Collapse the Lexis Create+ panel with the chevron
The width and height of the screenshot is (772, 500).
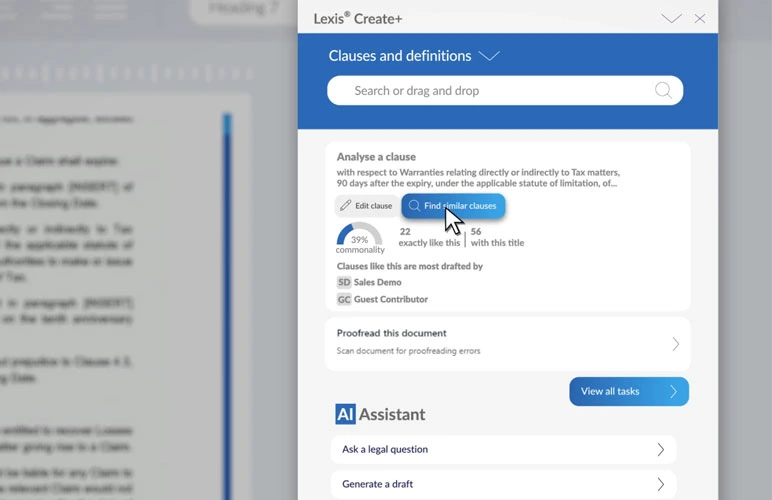671,18
